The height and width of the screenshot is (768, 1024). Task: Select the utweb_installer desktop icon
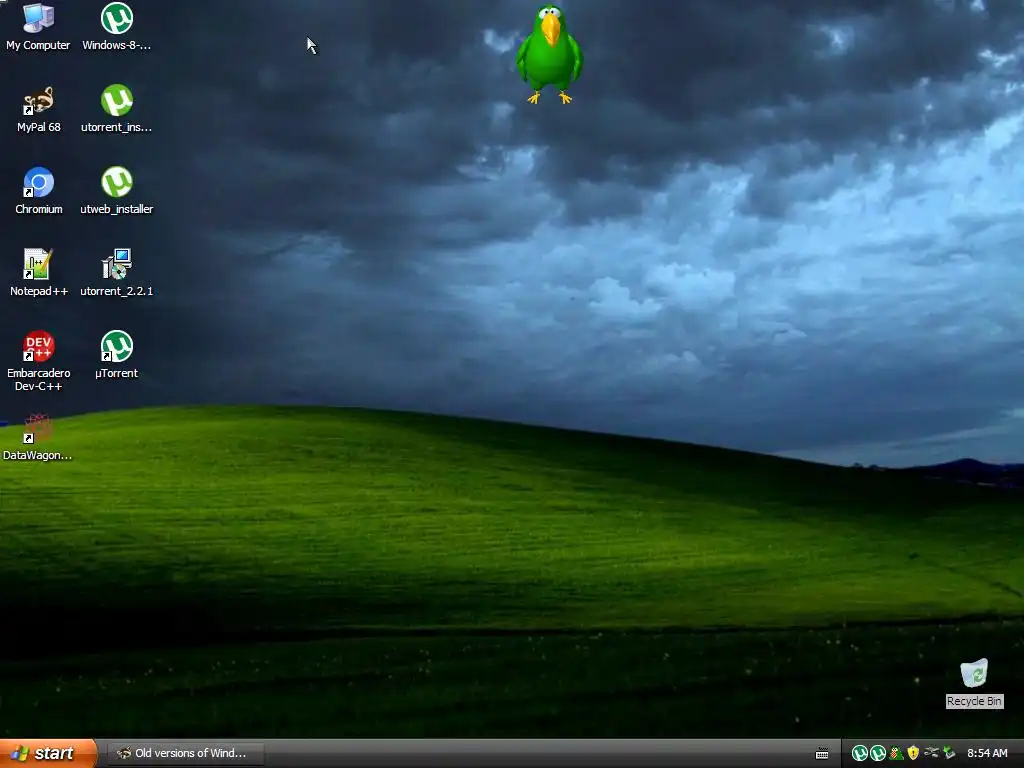tap(116, 191)
